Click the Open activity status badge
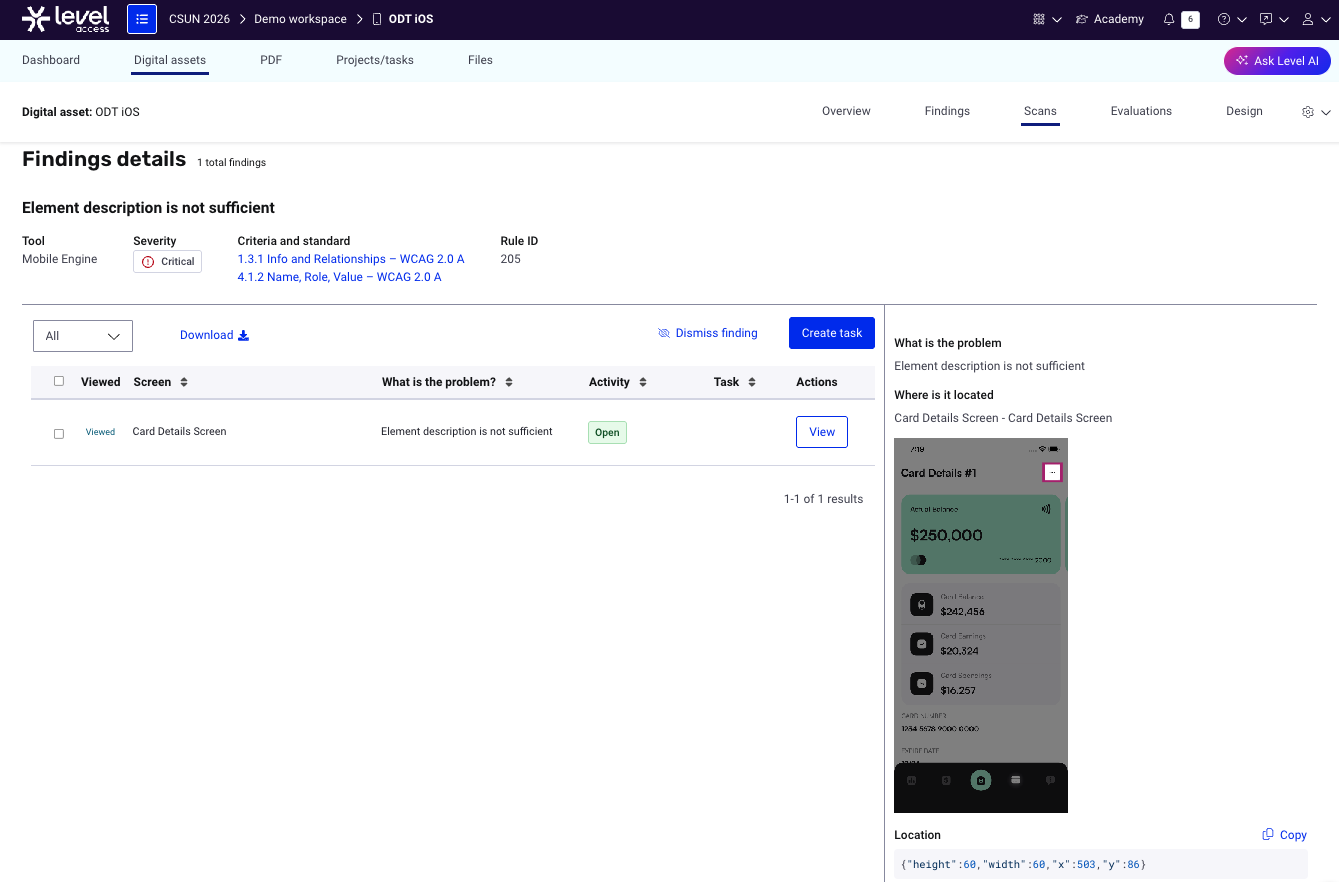The width and height of the screenshot is (1339, 882). point(607,433)
